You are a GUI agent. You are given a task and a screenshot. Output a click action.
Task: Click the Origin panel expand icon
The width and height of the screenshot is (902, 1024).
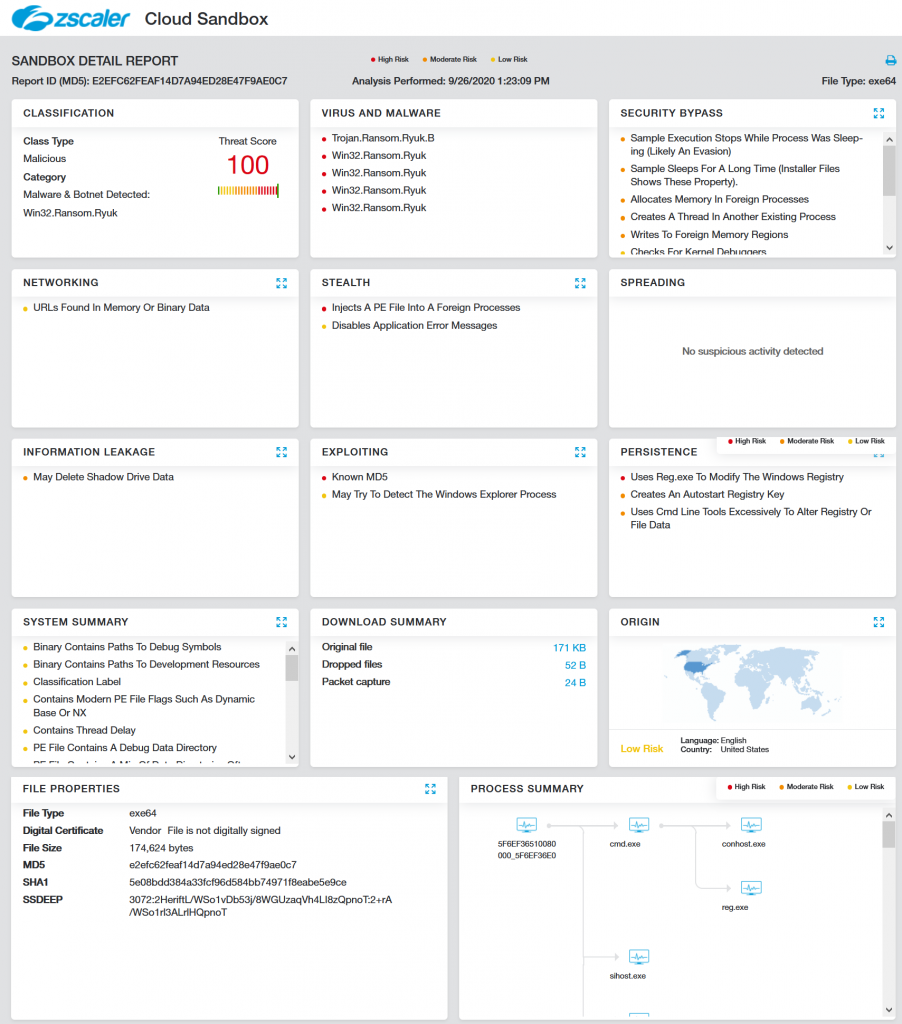[x=878, y=622]
